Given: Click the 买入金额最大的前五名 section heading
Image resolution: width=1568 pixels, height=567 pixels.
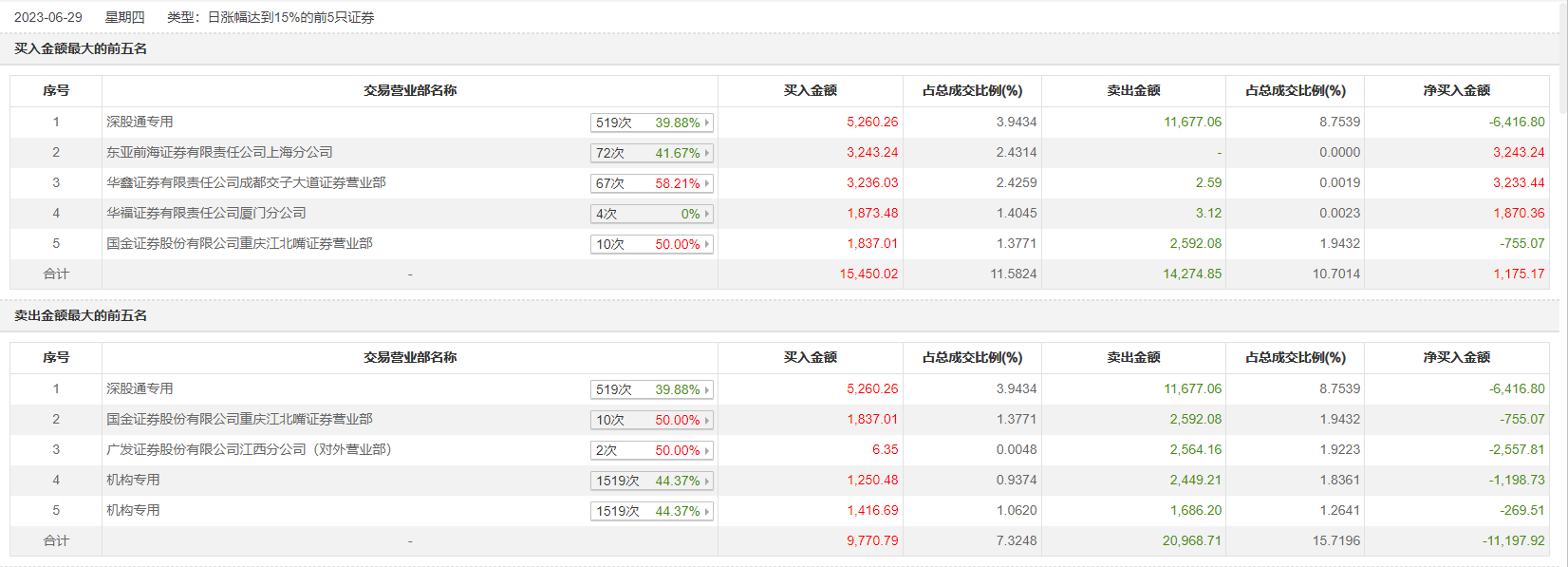Looking at the screenshot, I should [81, 48].
